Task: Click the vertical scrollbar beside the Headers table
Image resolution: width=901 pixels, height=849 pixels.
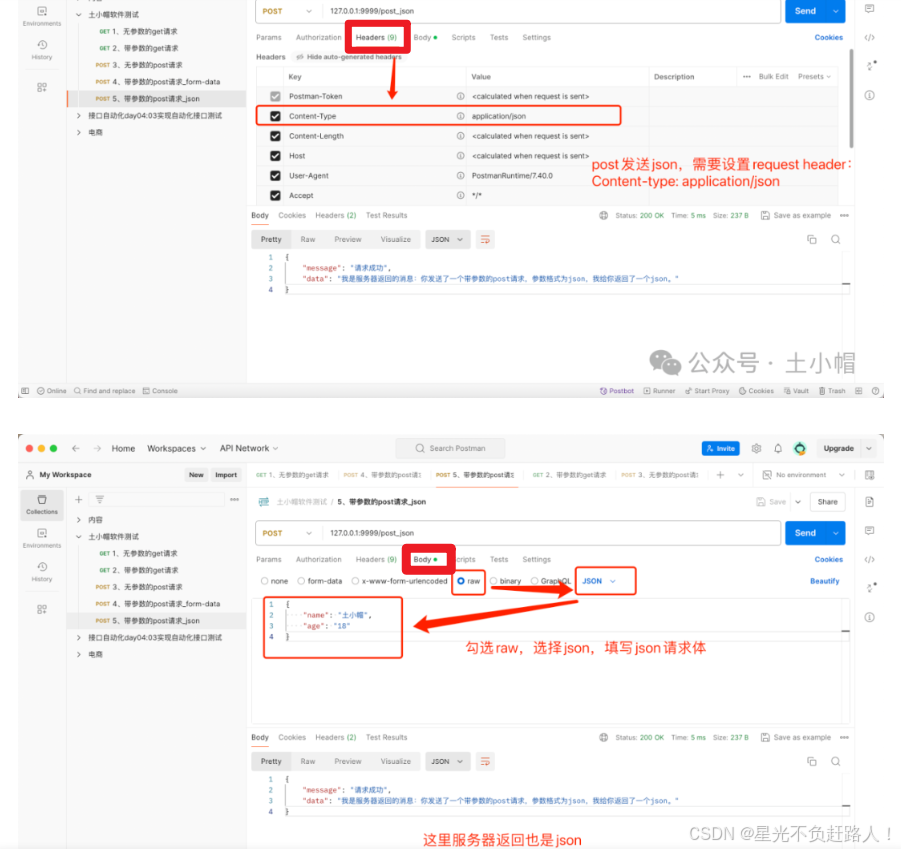Action: pos(851,98)
